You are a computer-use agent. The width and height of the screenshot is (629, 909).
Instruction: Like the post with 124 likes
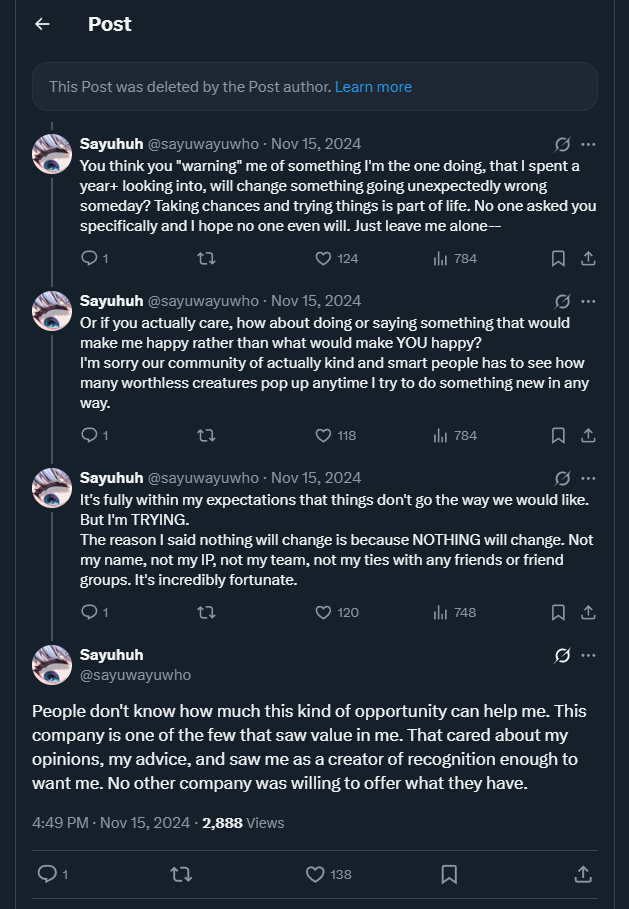pyautogui.click(x=323, y=258)
